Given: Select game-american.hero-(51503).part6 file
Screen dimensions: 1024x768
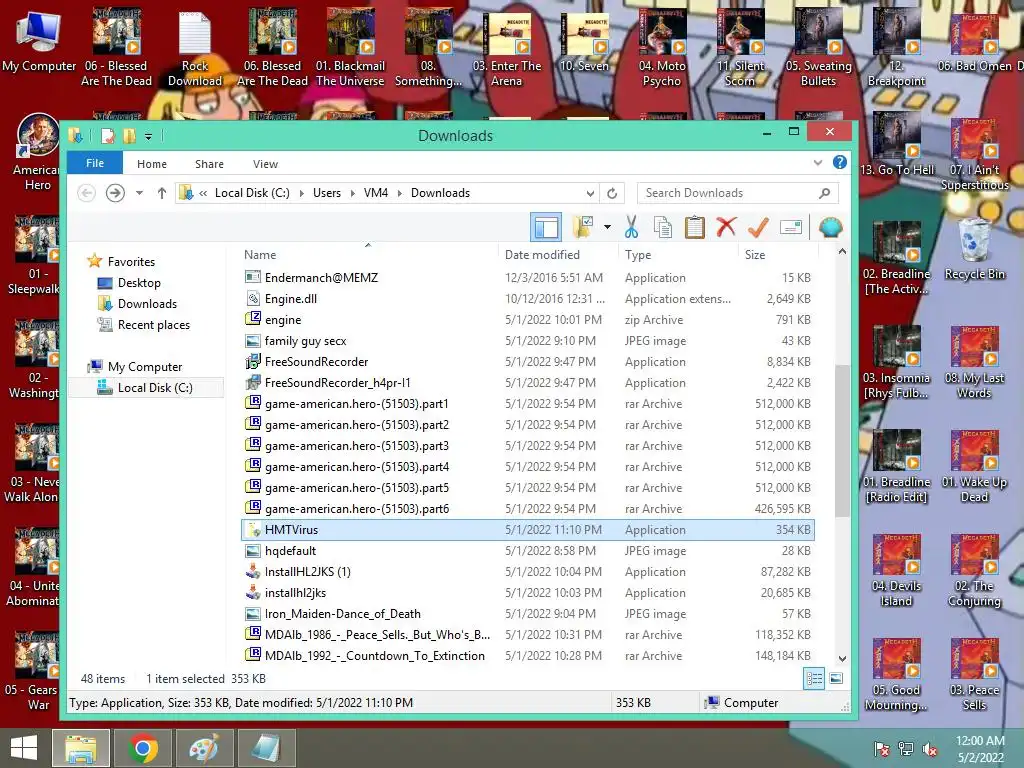Looking at the screenshot, I should click(528, 509).
